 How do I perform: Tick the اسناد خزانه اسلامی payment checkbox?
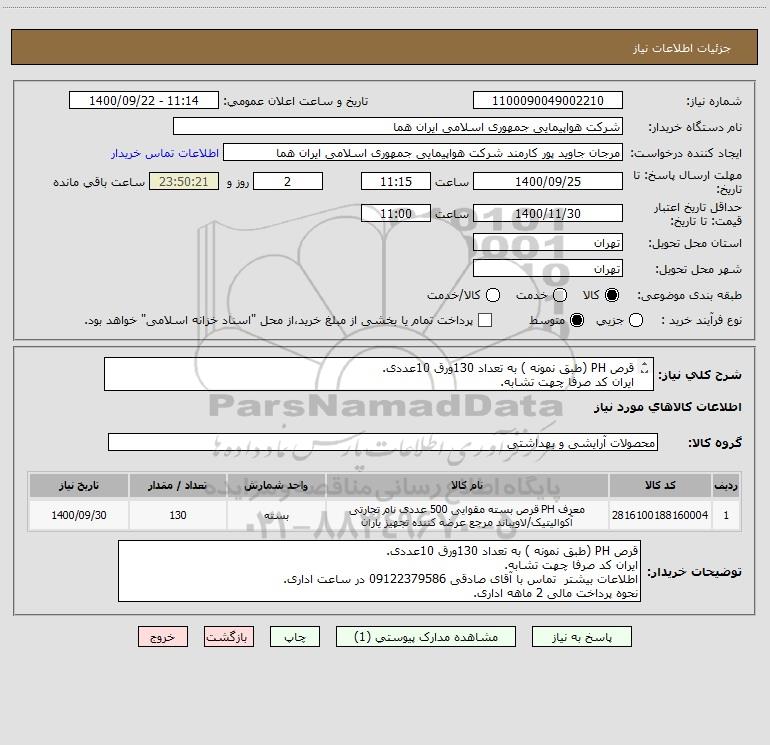(485, 320)
